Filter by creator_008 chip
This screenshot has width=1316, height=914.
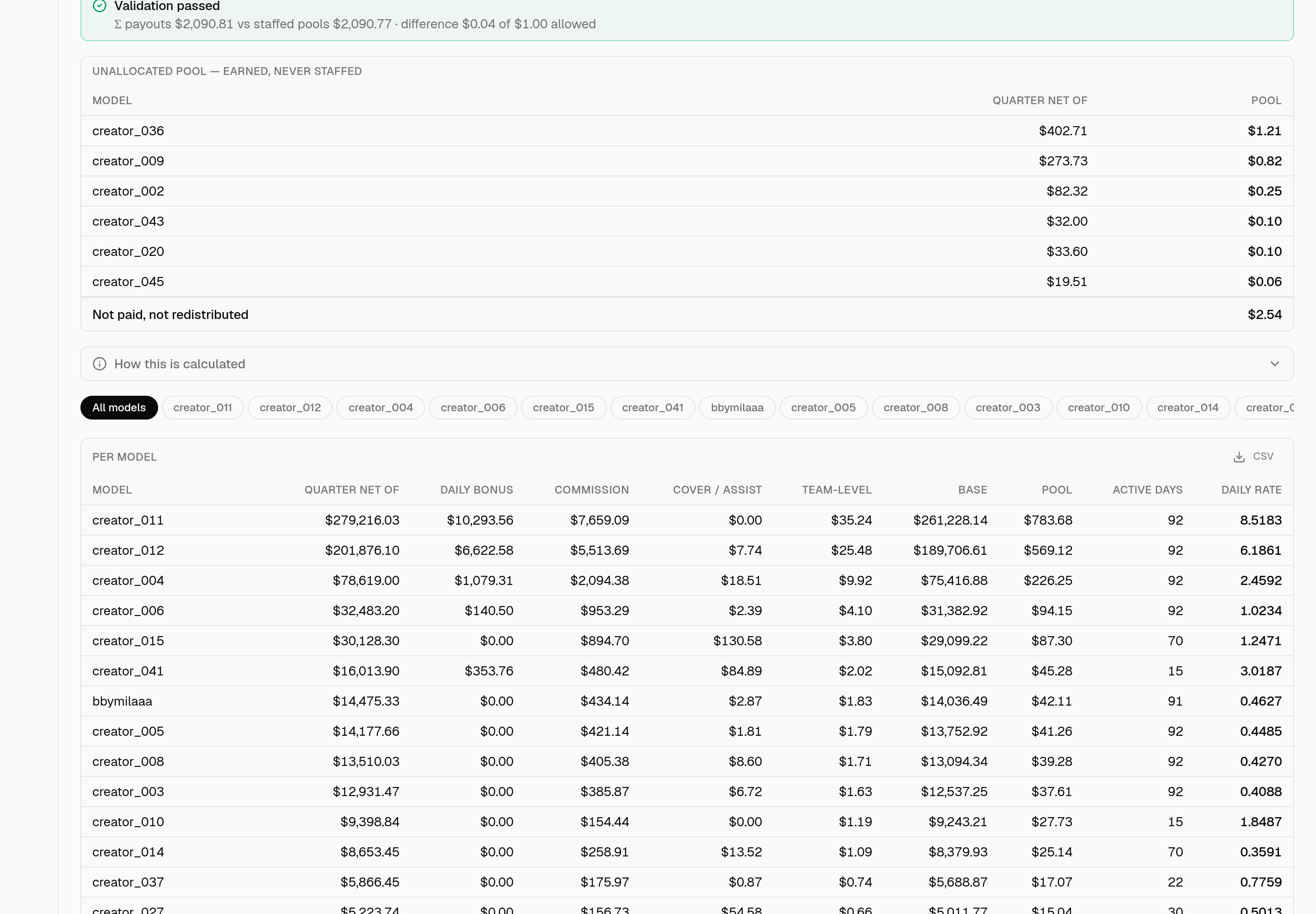(x=916, y=408)
